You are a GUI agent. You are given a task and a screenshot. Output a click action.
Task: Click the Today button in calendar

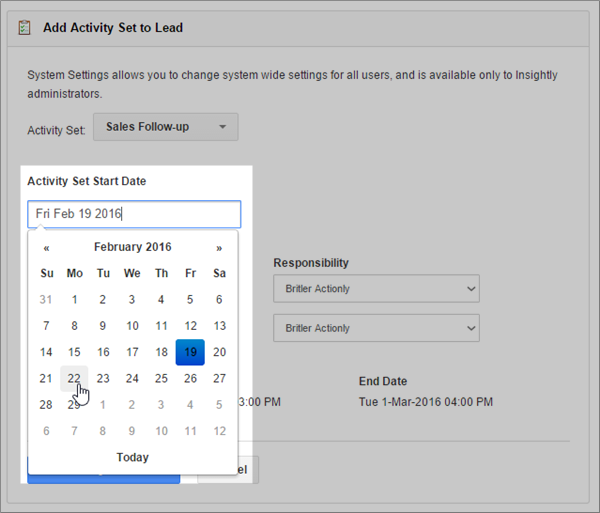[132, 457]
